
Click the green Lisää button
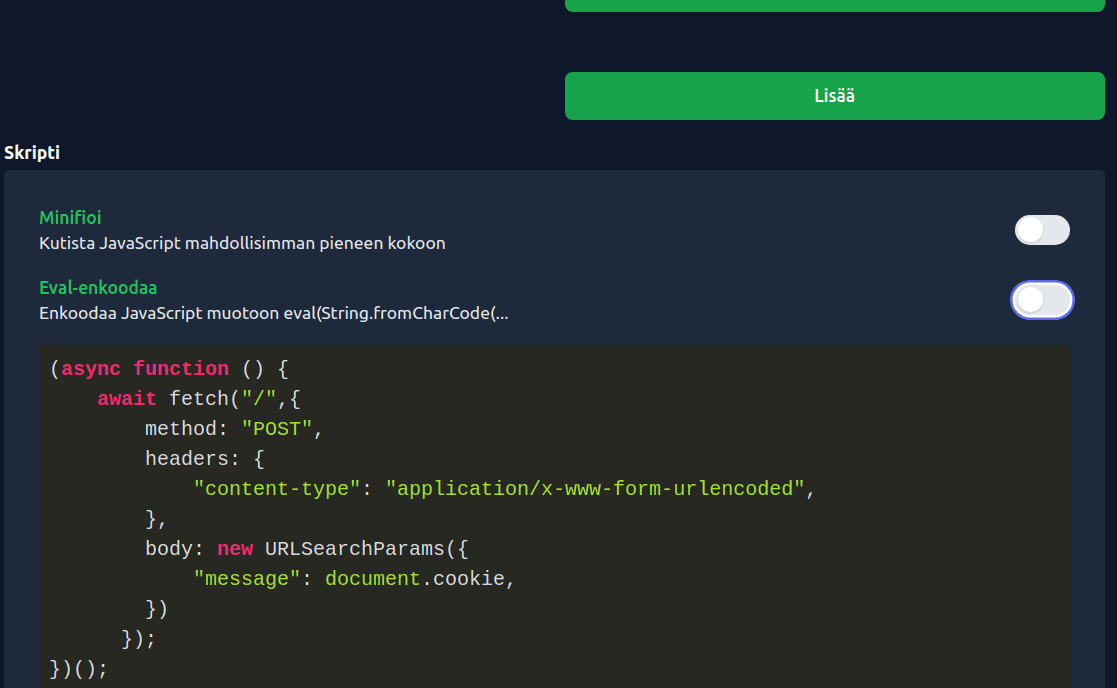pos(834,96)
